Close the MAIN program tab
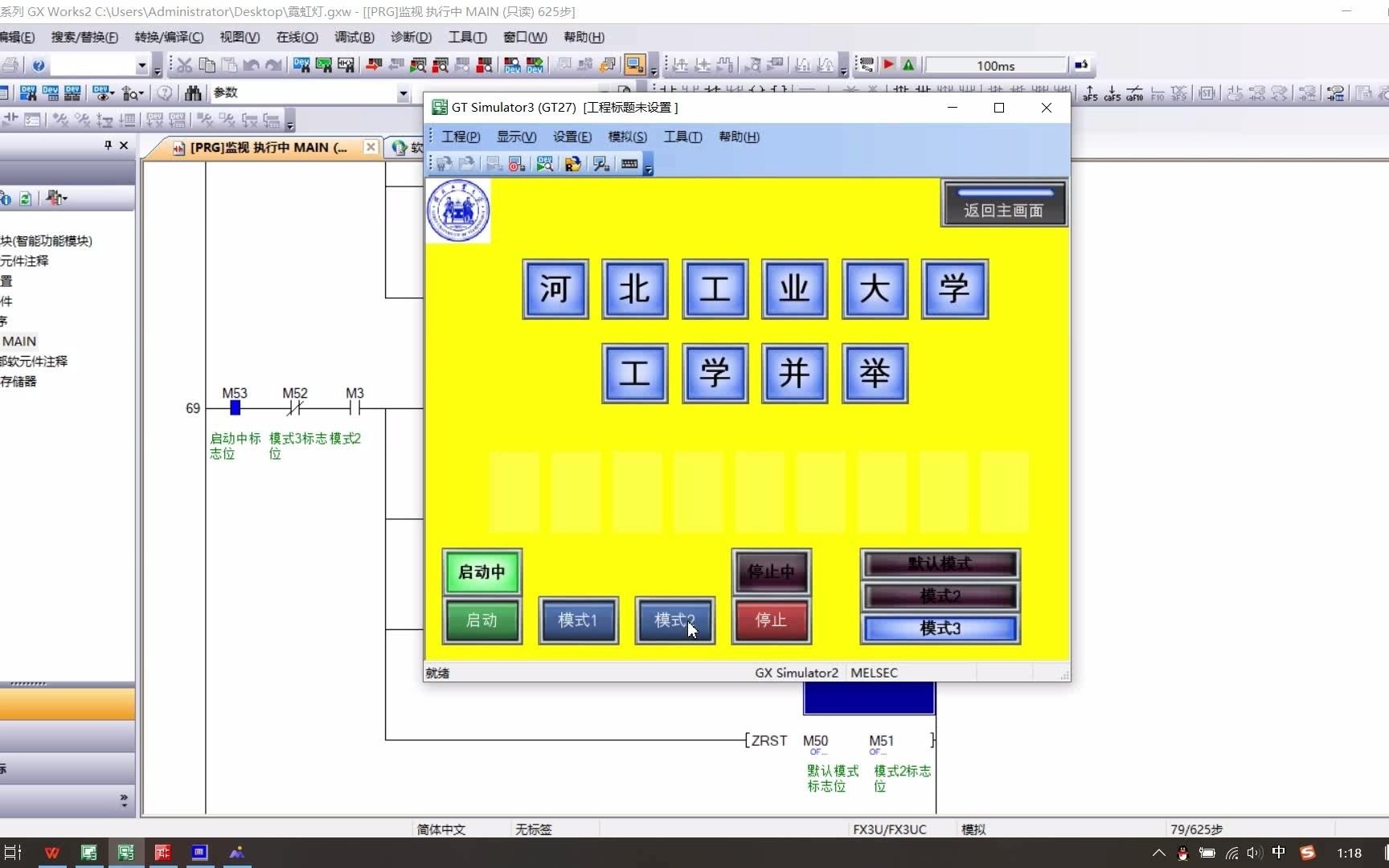 [370, 147]
